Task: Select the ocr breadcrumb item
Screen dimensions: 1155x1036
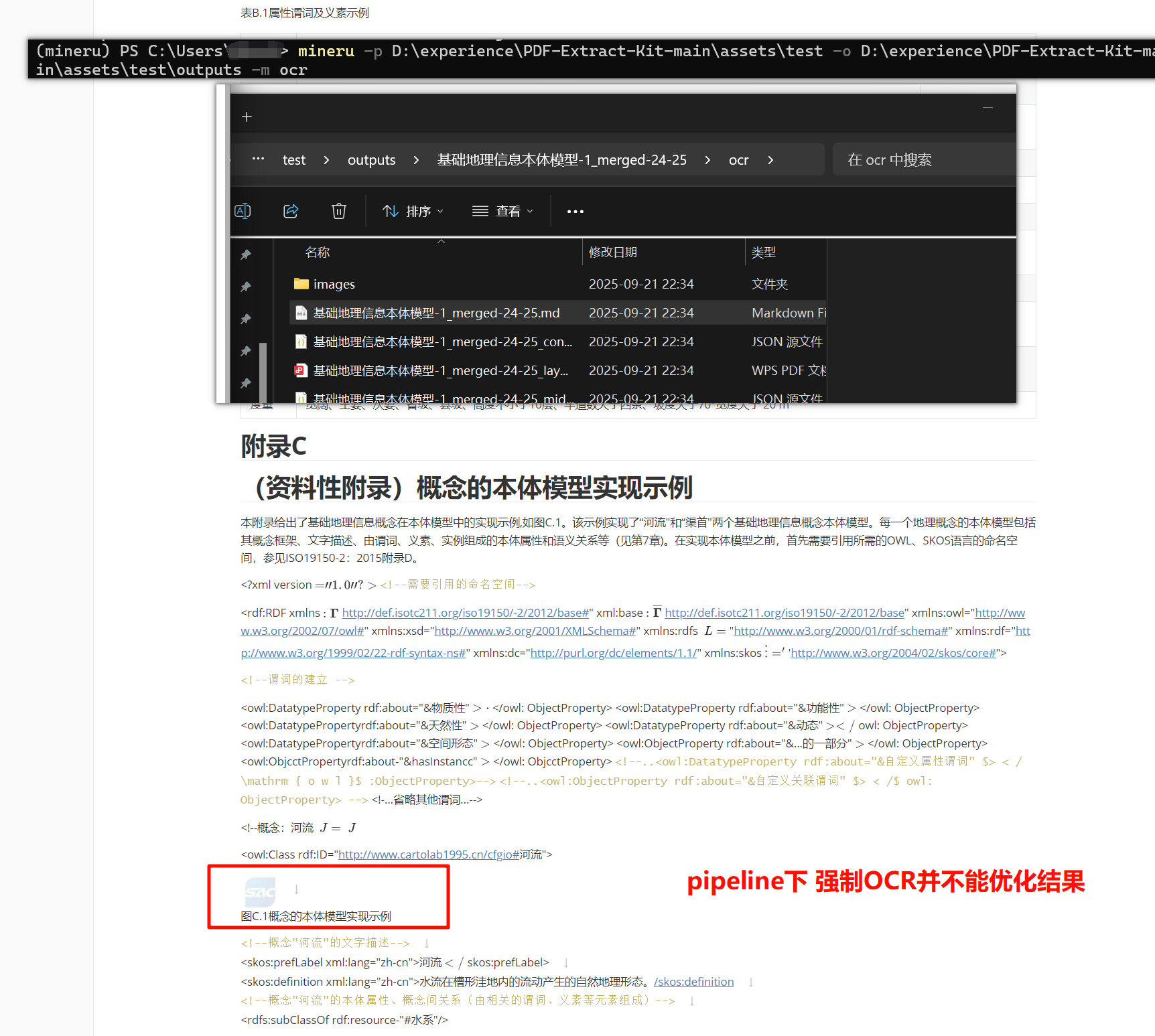Action: (x=738, y=159)
